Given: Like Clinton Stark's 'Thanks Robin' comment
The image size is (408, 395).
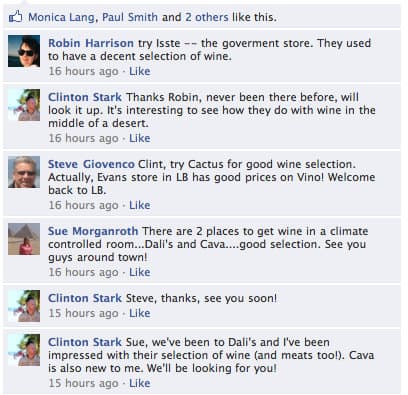Looking at the screenshot, I should [140, 138].
